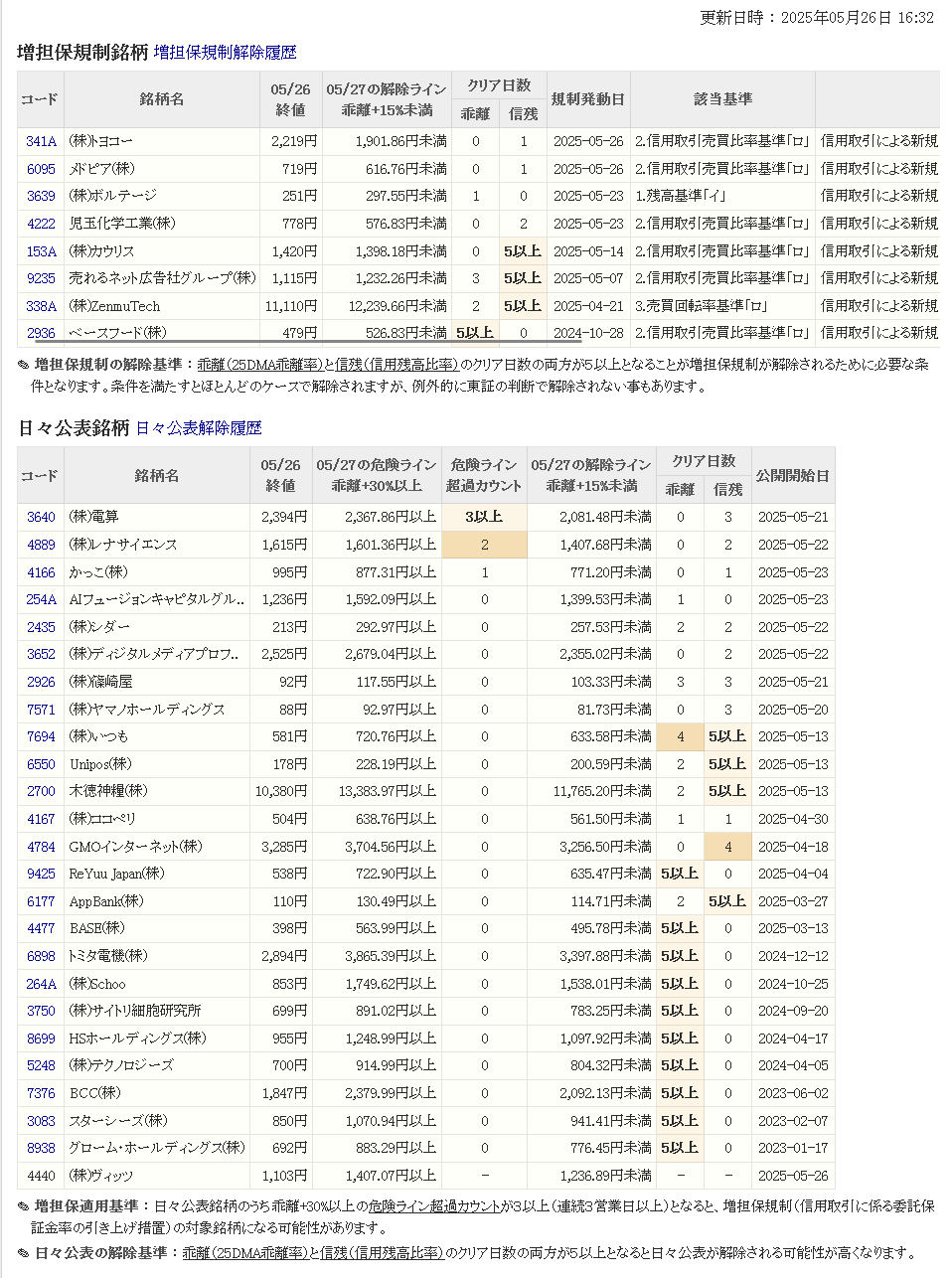
Task: Open stock code 6550 link
Action: (41, 764)
